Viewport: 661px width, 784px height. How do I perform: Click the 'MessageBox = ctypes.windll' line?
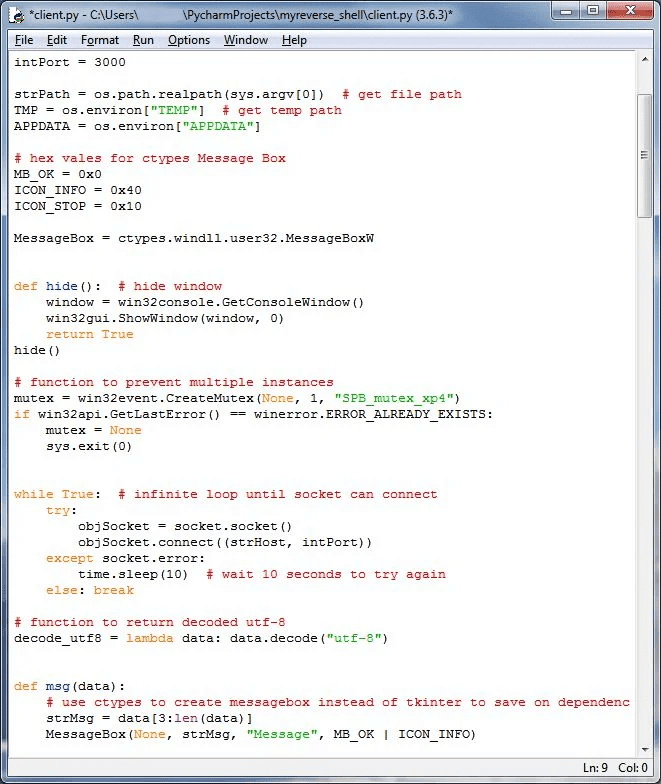[x=194, y=238]
